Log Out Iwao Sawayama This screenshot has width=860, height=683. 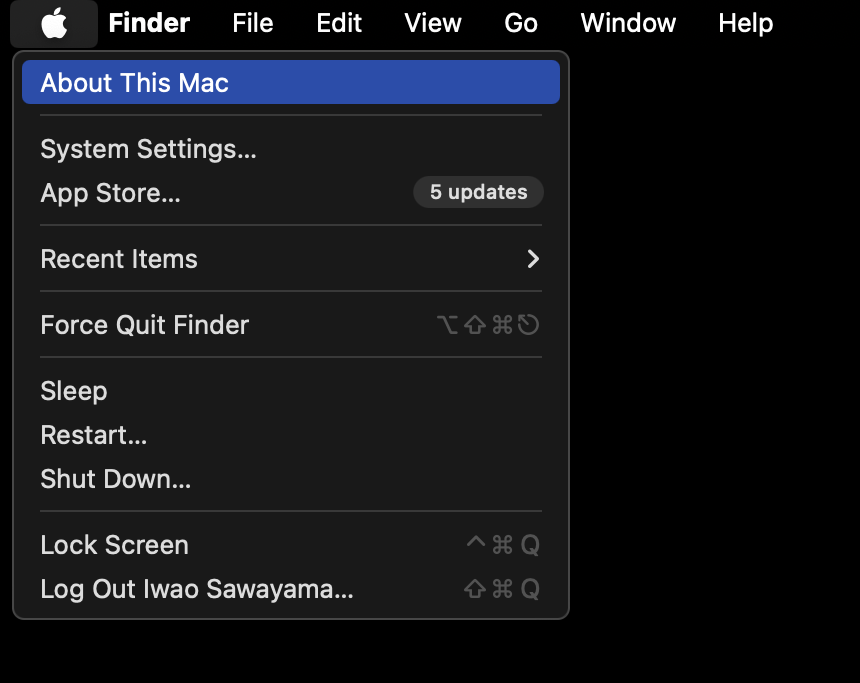196,589
